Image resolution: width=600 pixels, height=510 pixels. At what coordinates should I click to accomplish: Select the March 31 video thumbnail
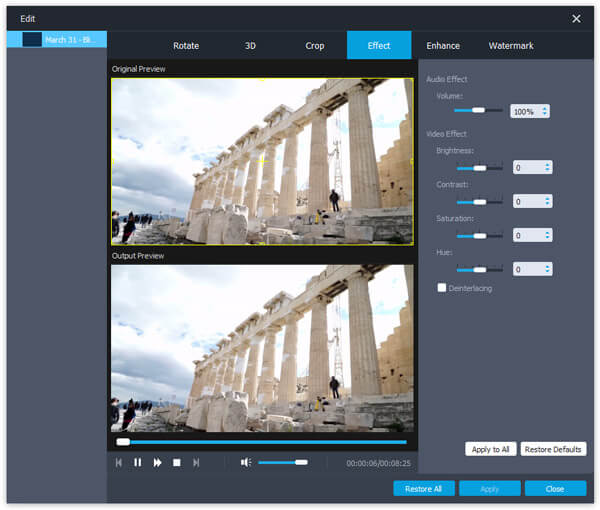(x=32, y=39)
